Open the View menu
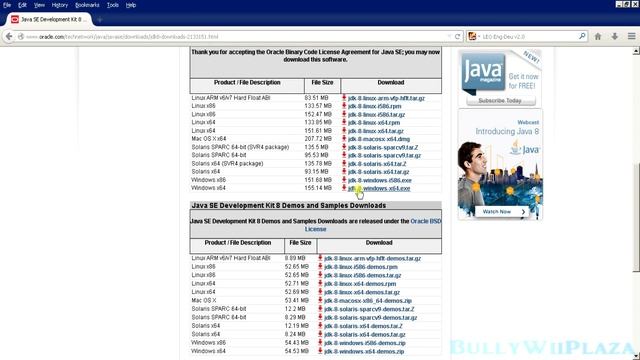This screenshot has width=640, height=360. (39, 5)
